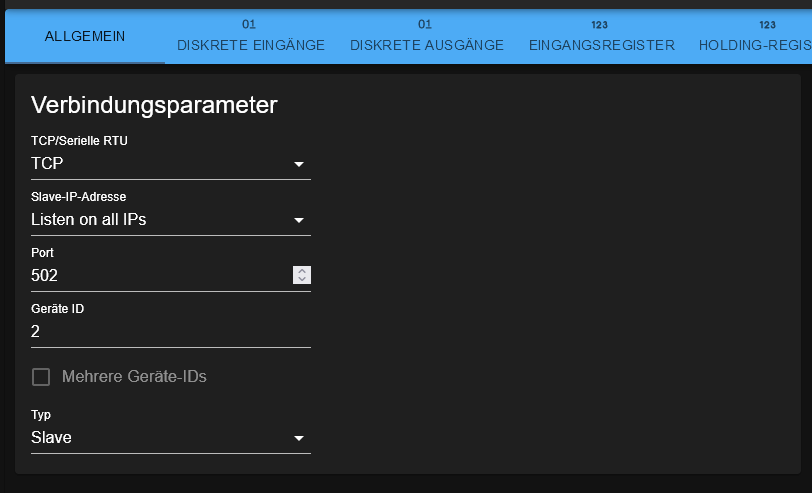The image size is (812, 493).
Task: Click the 123 icon above Holding-Register
Action: 767,25
